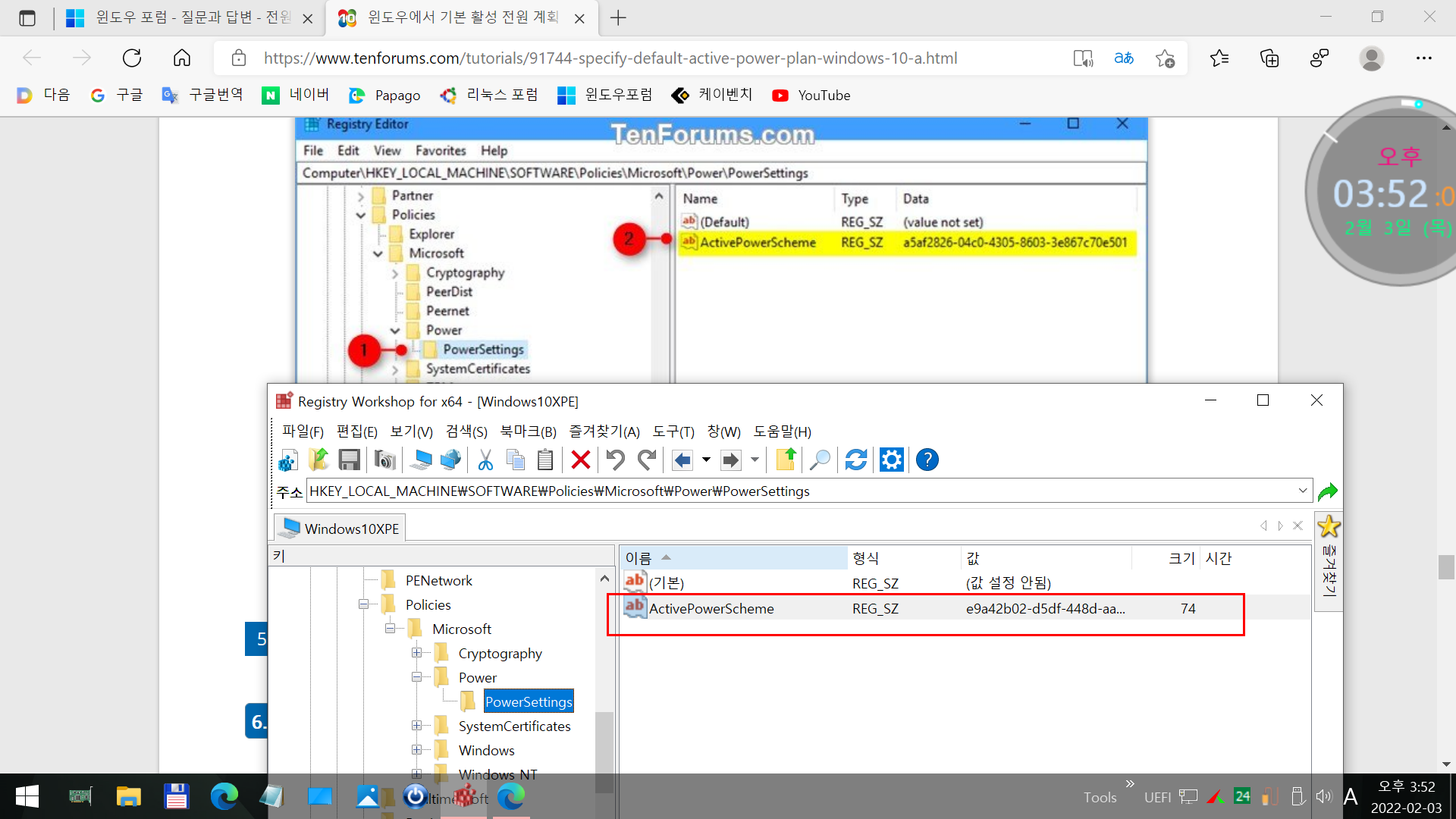This screenshot has width=1456, height=819.
Task: Open the 편집(E) menu
Action: pyautogui.click(x=357, y=431)
